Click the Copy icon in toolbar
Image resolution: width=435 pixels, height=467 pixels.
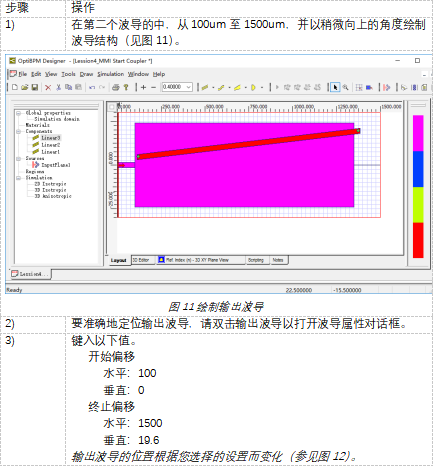tap(68, 87)
